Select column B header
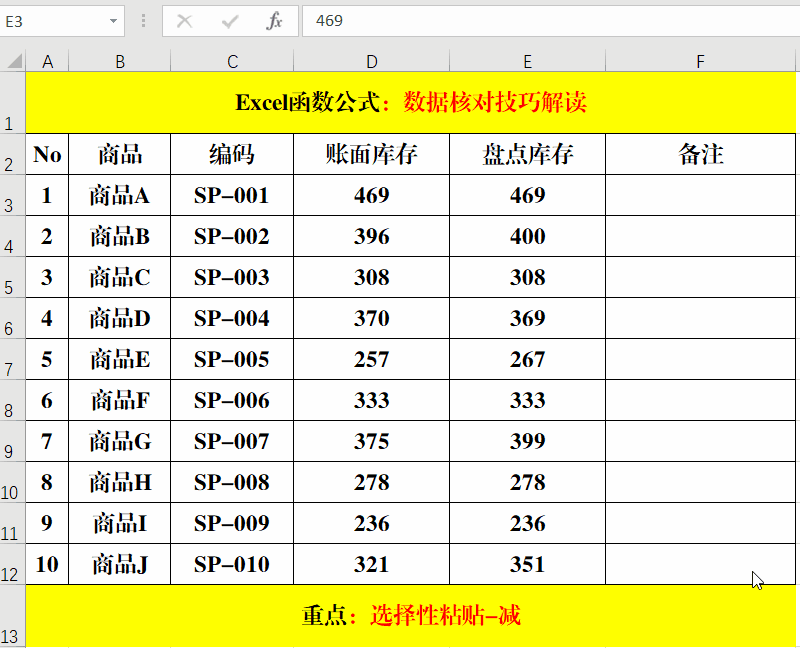The image size is (800, 648). (x=119, y=61)
